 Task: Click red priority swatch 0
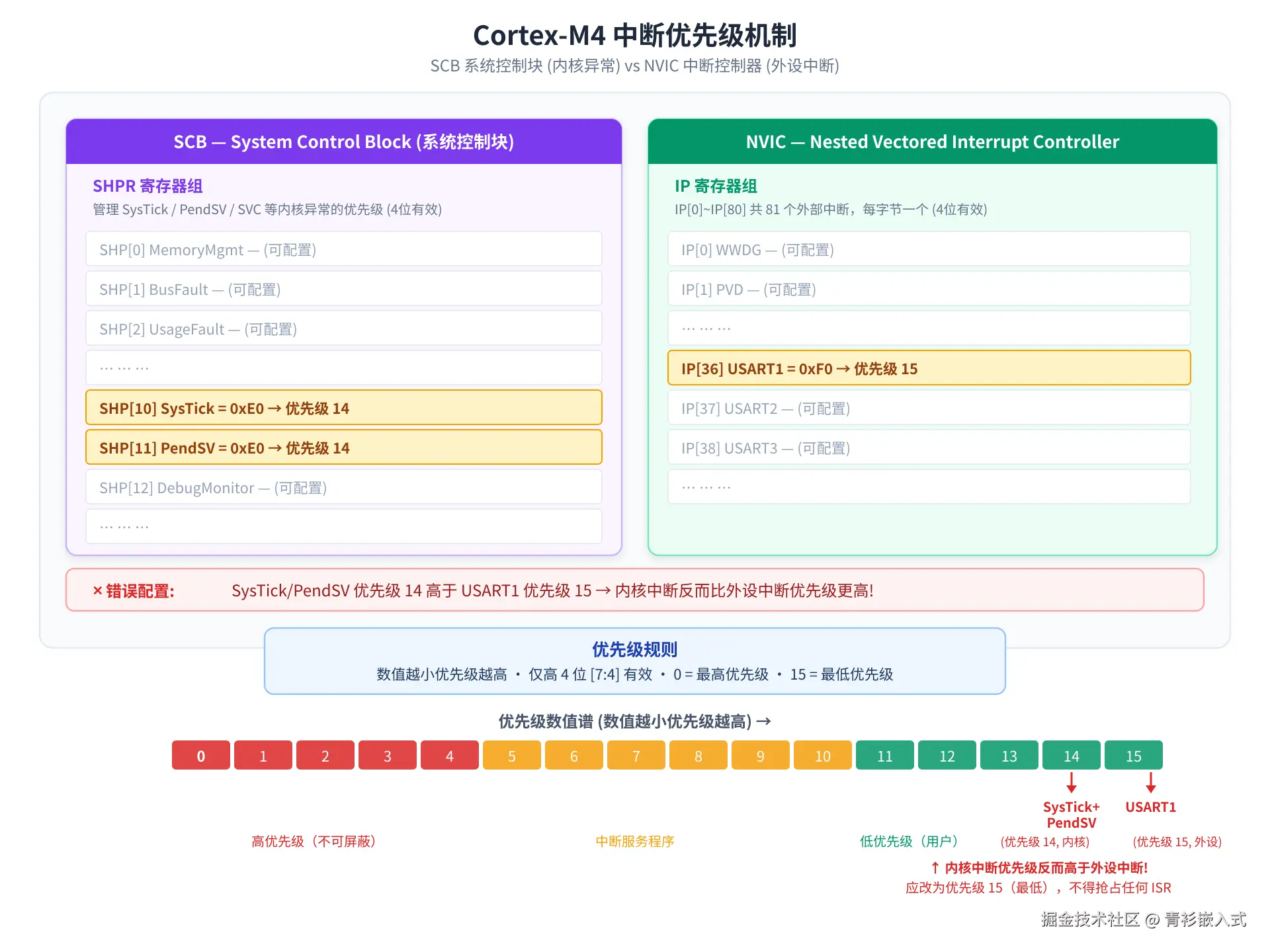[x=201, y=755]
